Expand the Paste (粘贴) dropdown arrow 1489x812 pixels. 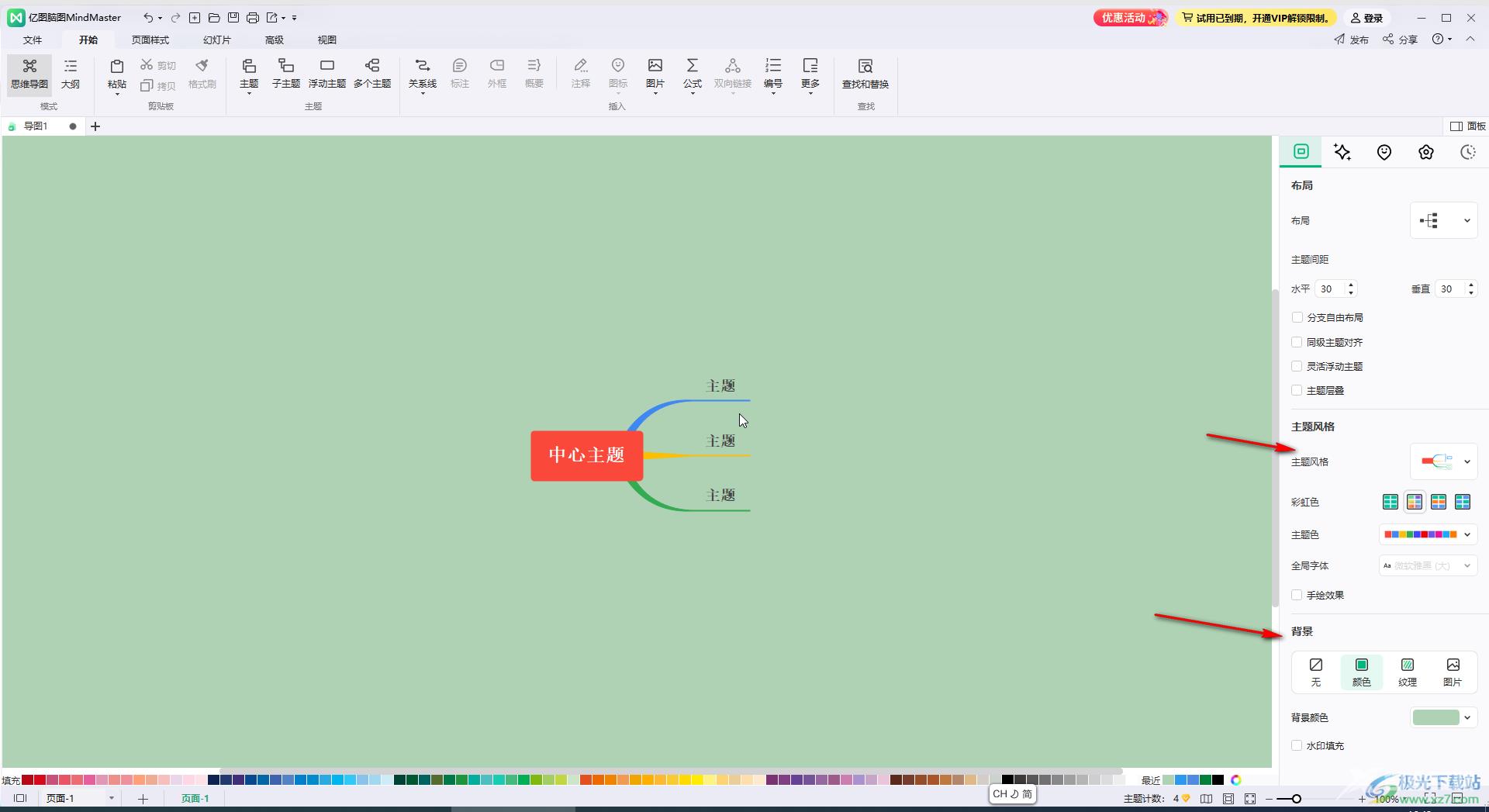117,94
